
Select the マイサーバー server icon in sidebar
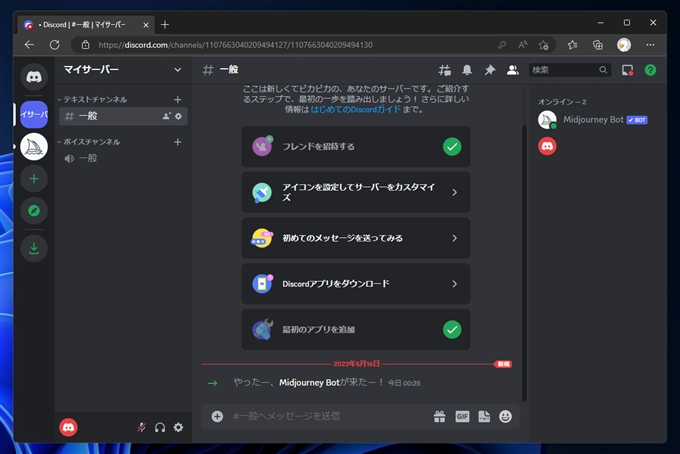(34, 114)
